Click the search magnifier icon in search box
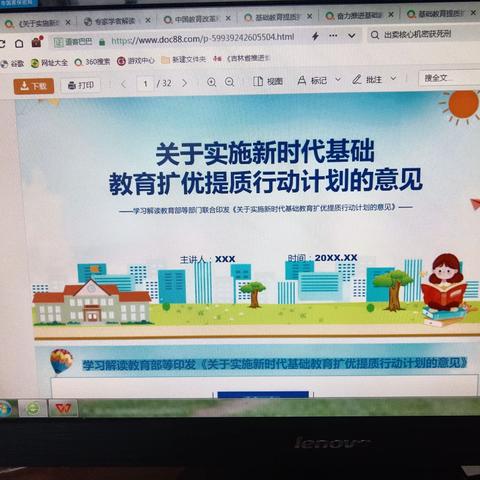This screenshot has width=480, height=480. (375, 35)
